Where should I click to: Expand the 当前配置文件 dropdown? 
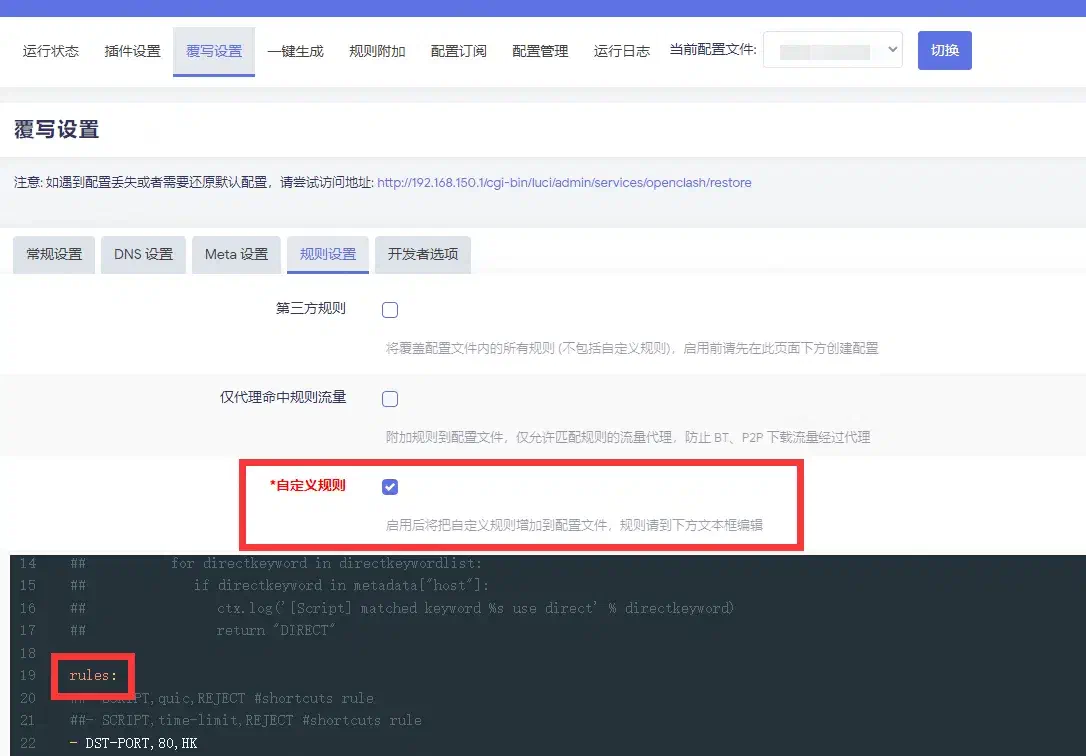832,50
